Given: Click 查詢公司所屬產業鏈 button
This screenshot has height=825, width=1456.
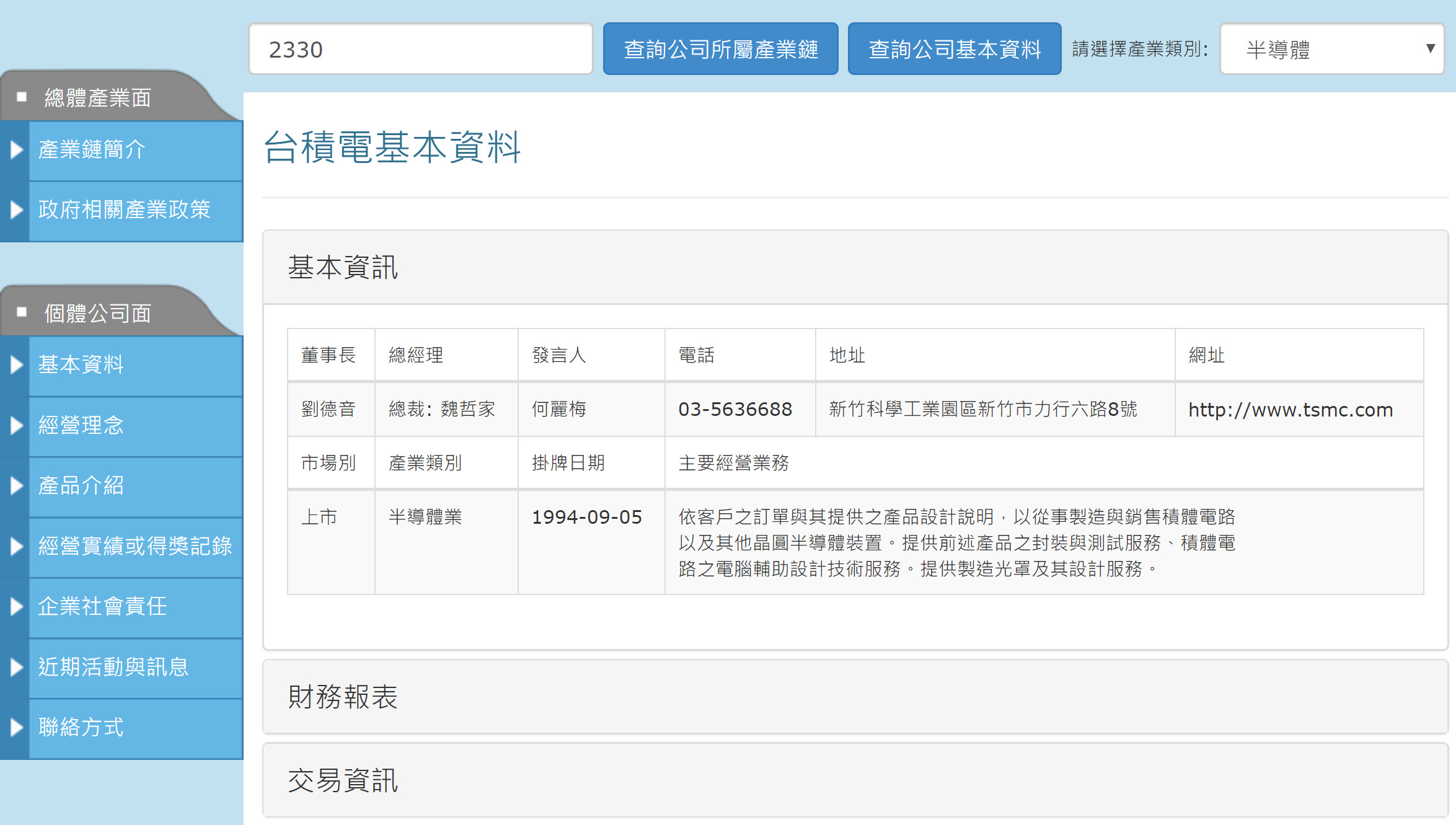Looking at the screenshot, I should 720,49.
